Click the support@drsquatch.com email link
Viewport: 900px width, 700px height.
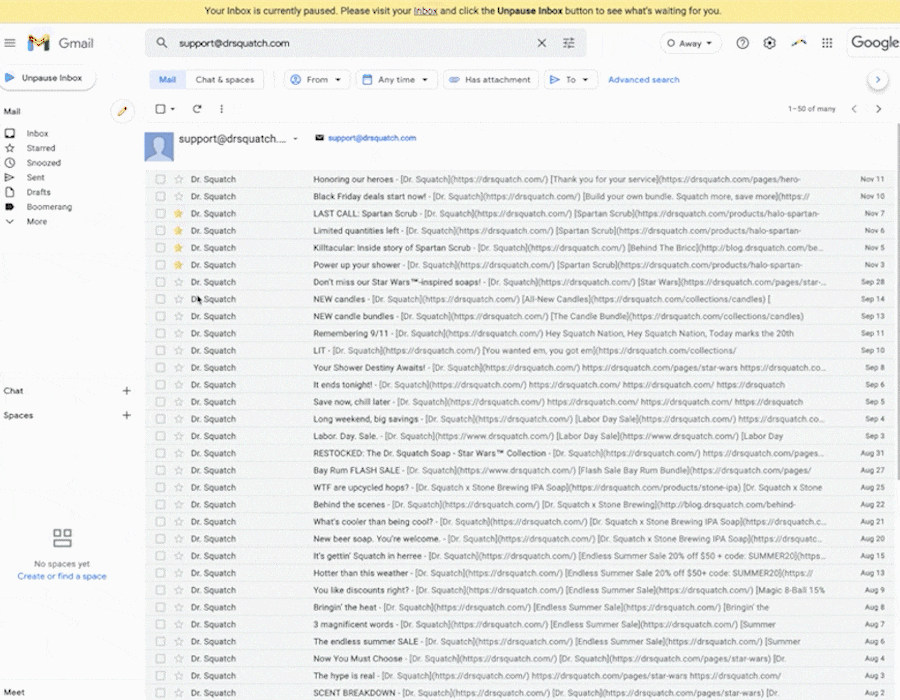point(372,138)
